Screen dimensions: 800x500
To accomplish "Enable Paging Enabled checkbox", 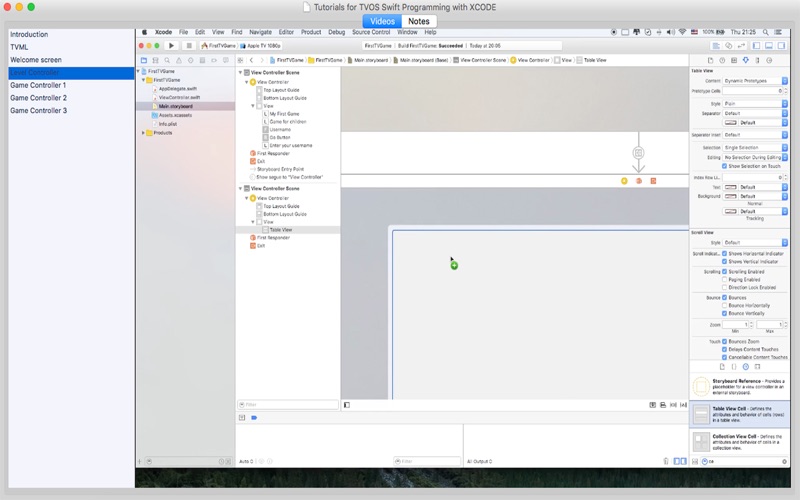I will click(x=724, y=280).
